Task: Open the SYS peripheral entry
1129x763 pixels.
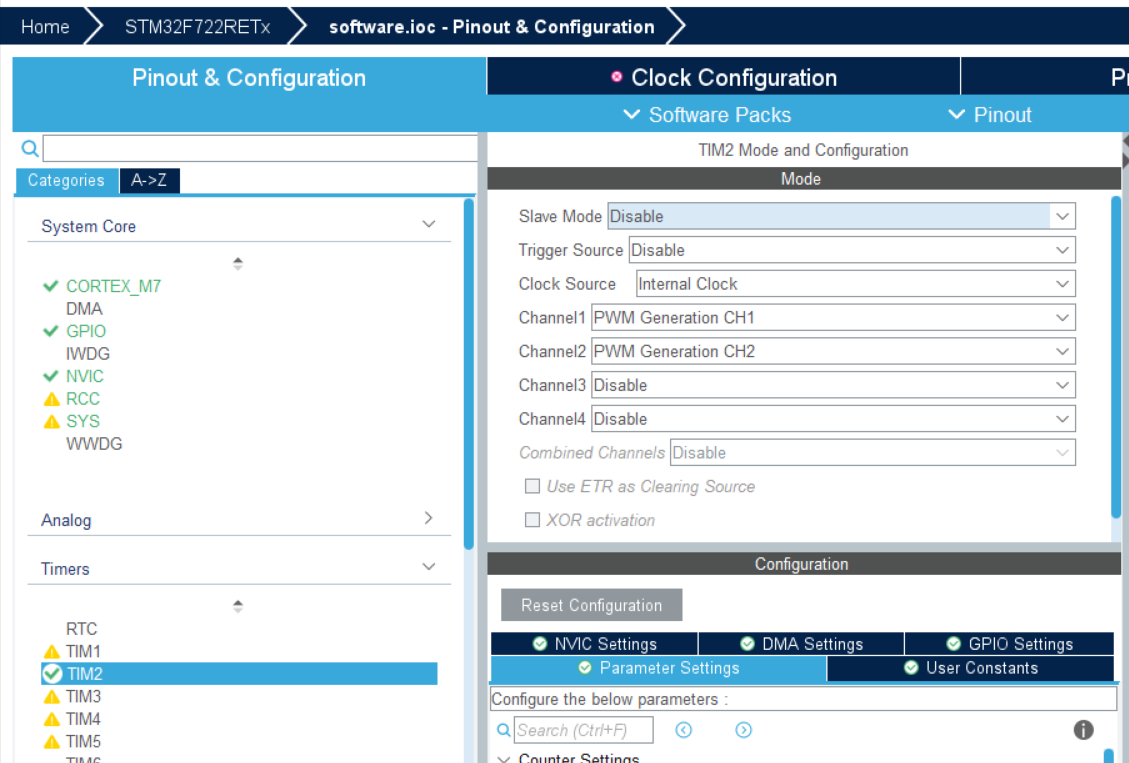Action: (83, 421)
